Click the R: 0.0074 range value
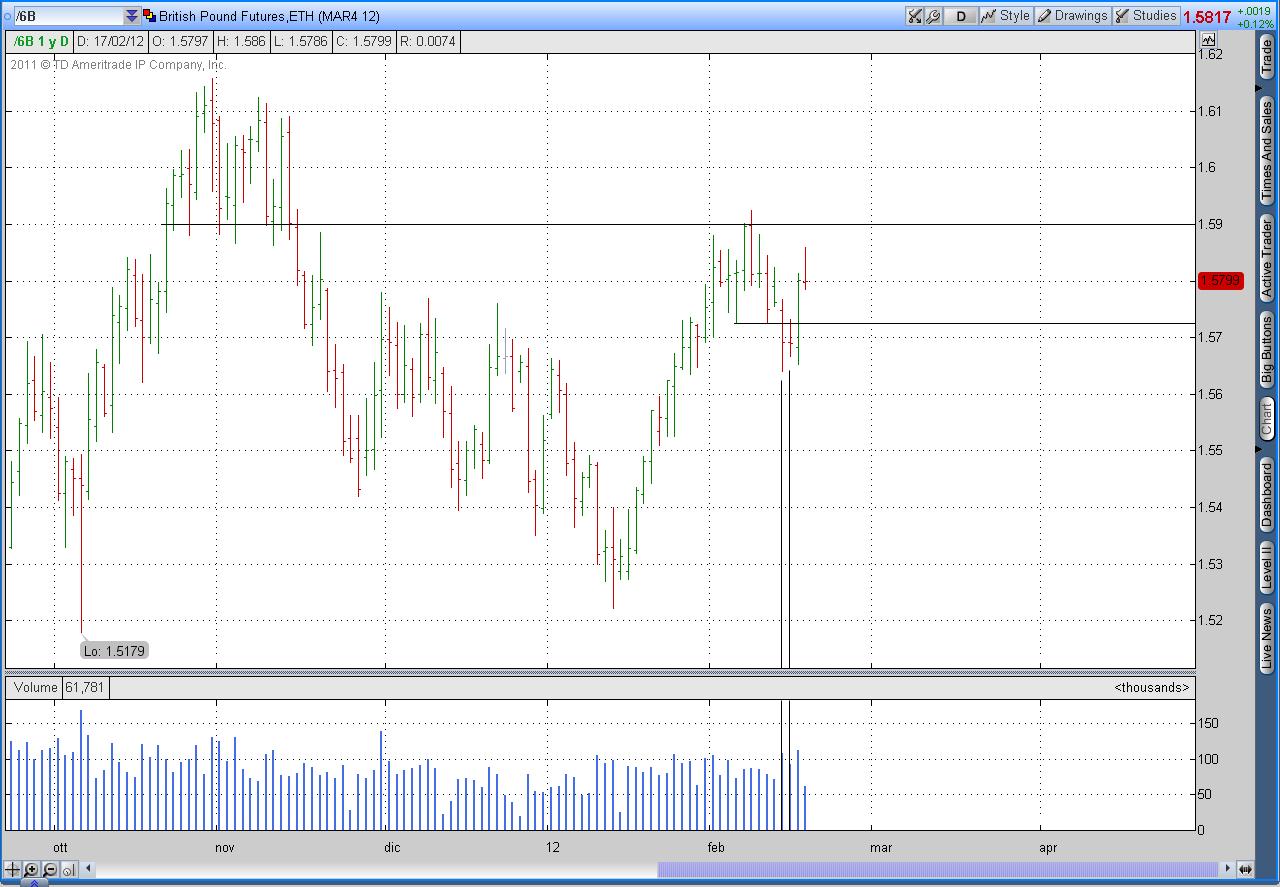 428,41
